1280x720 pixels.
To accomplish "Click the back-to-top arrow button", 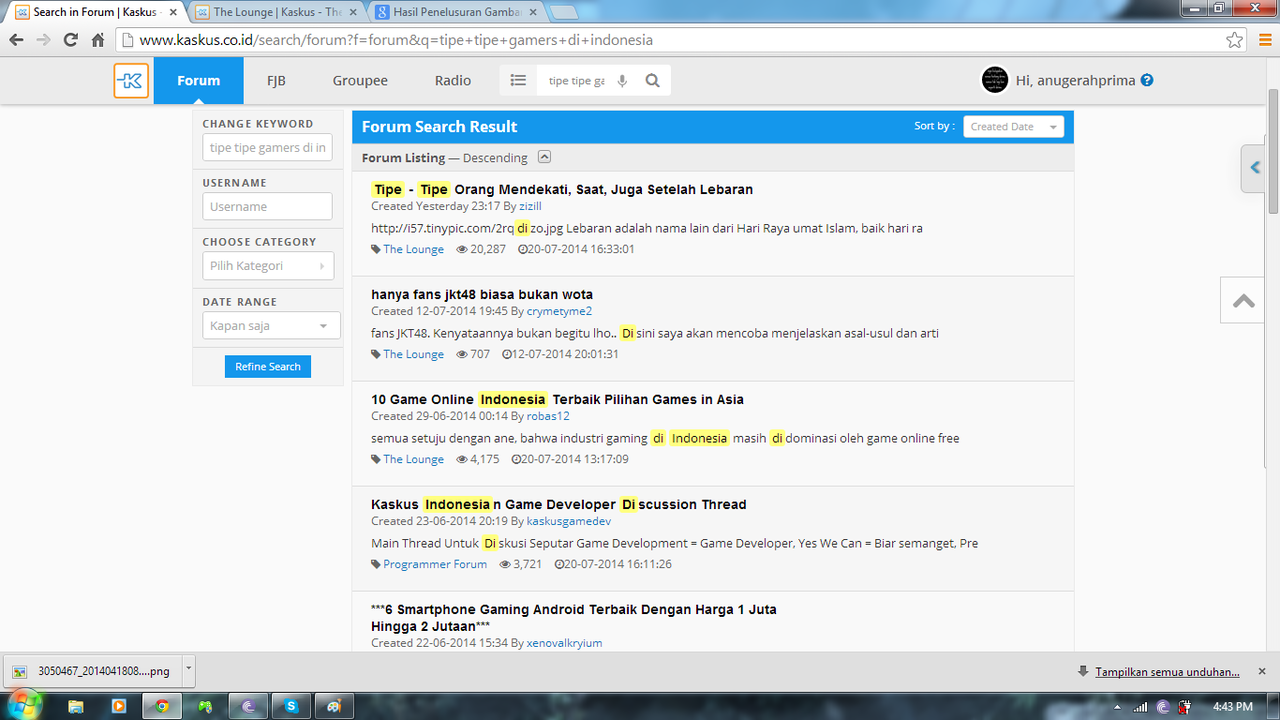I will coord(1244,300).
